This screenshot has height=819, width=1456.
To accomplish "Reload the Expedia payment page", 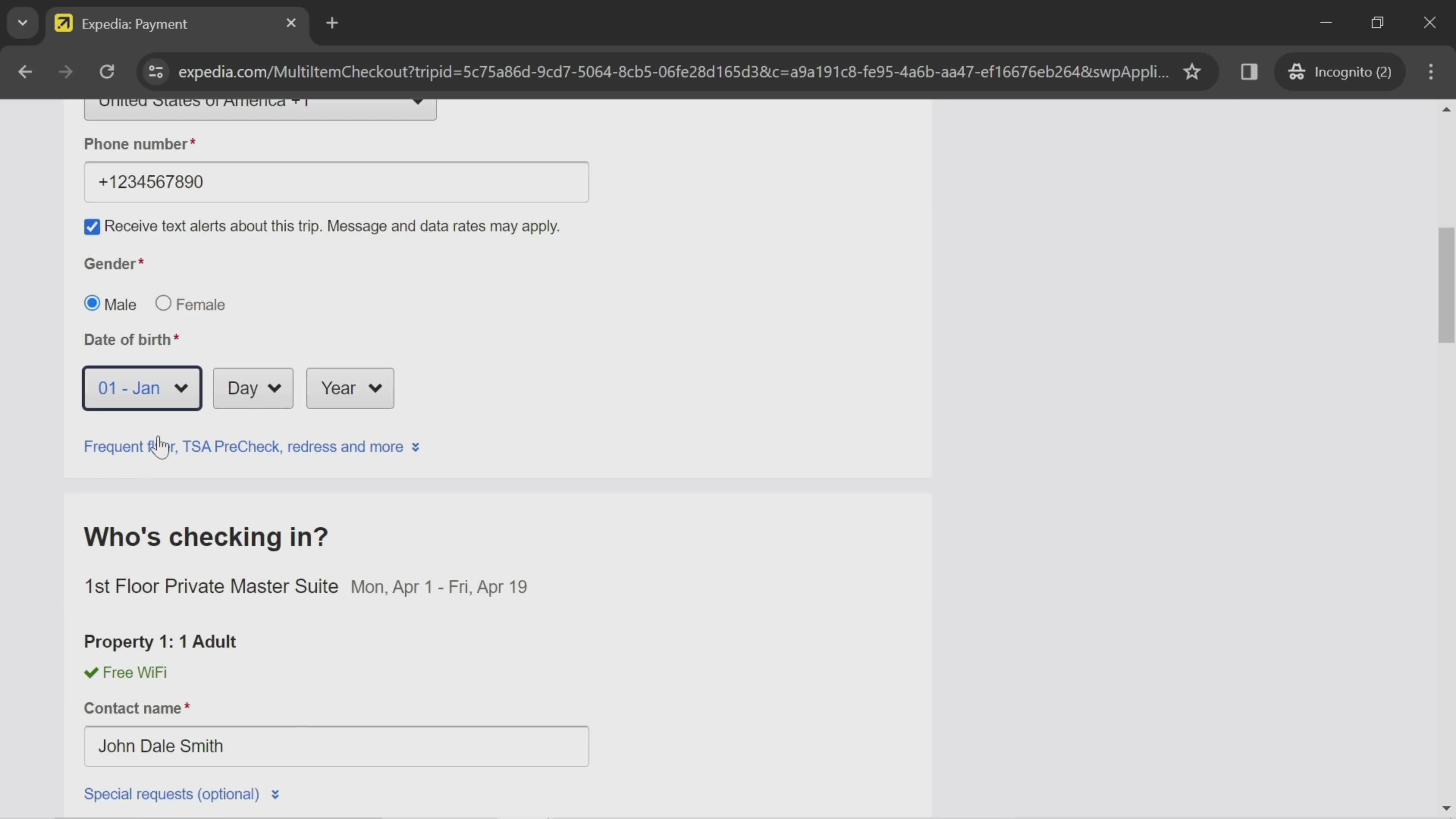I will (x=107, y=72).
